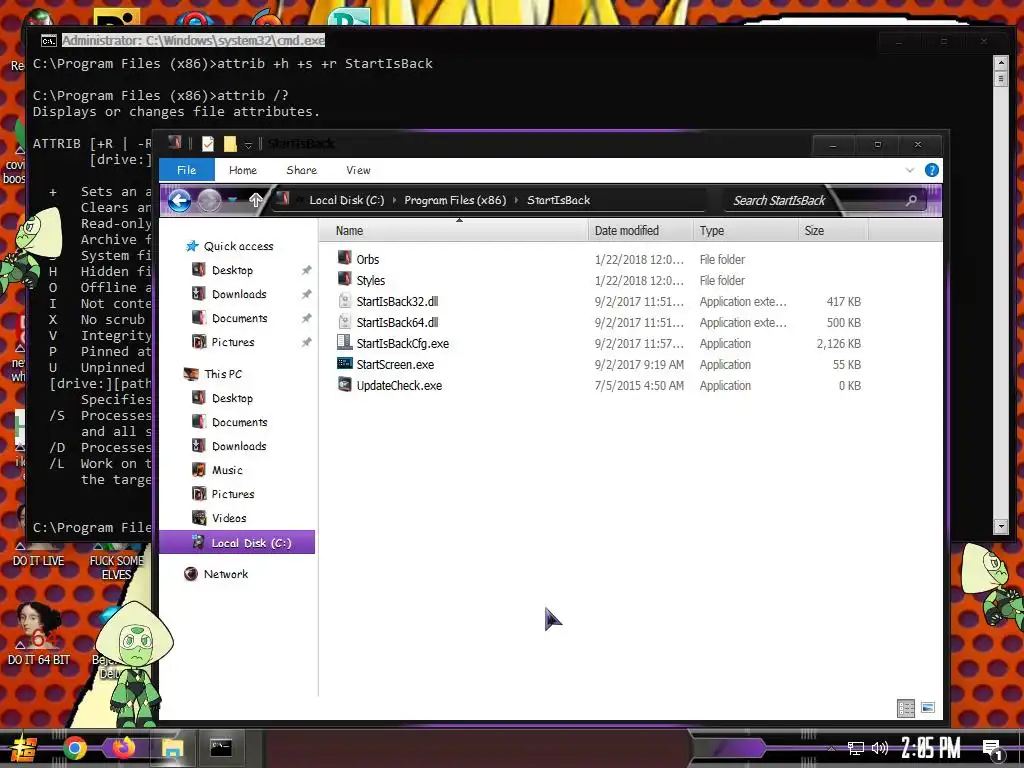Expand the ribbon with the chevron
This screenshot has width=1024, height=768.
(910, 170)
